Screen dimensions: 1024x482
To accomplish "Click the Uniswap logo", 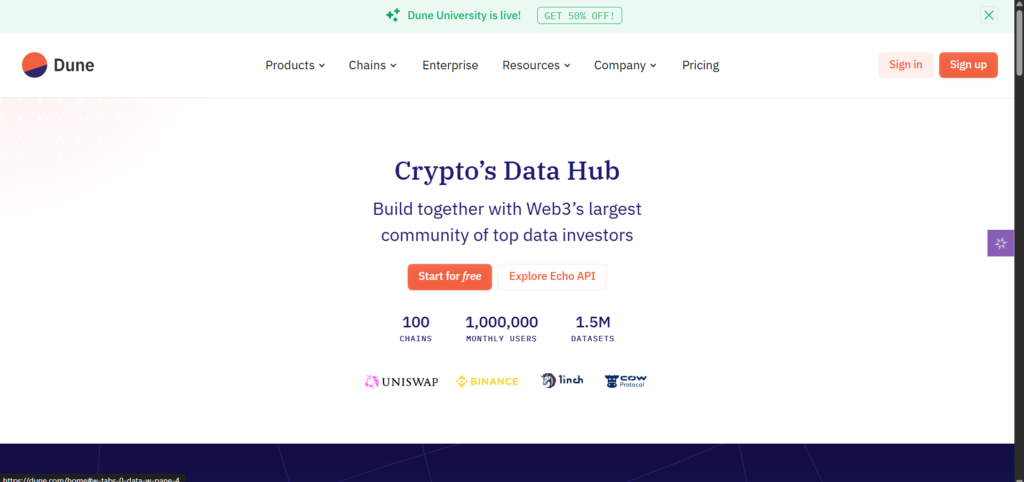I will point(401,381).
